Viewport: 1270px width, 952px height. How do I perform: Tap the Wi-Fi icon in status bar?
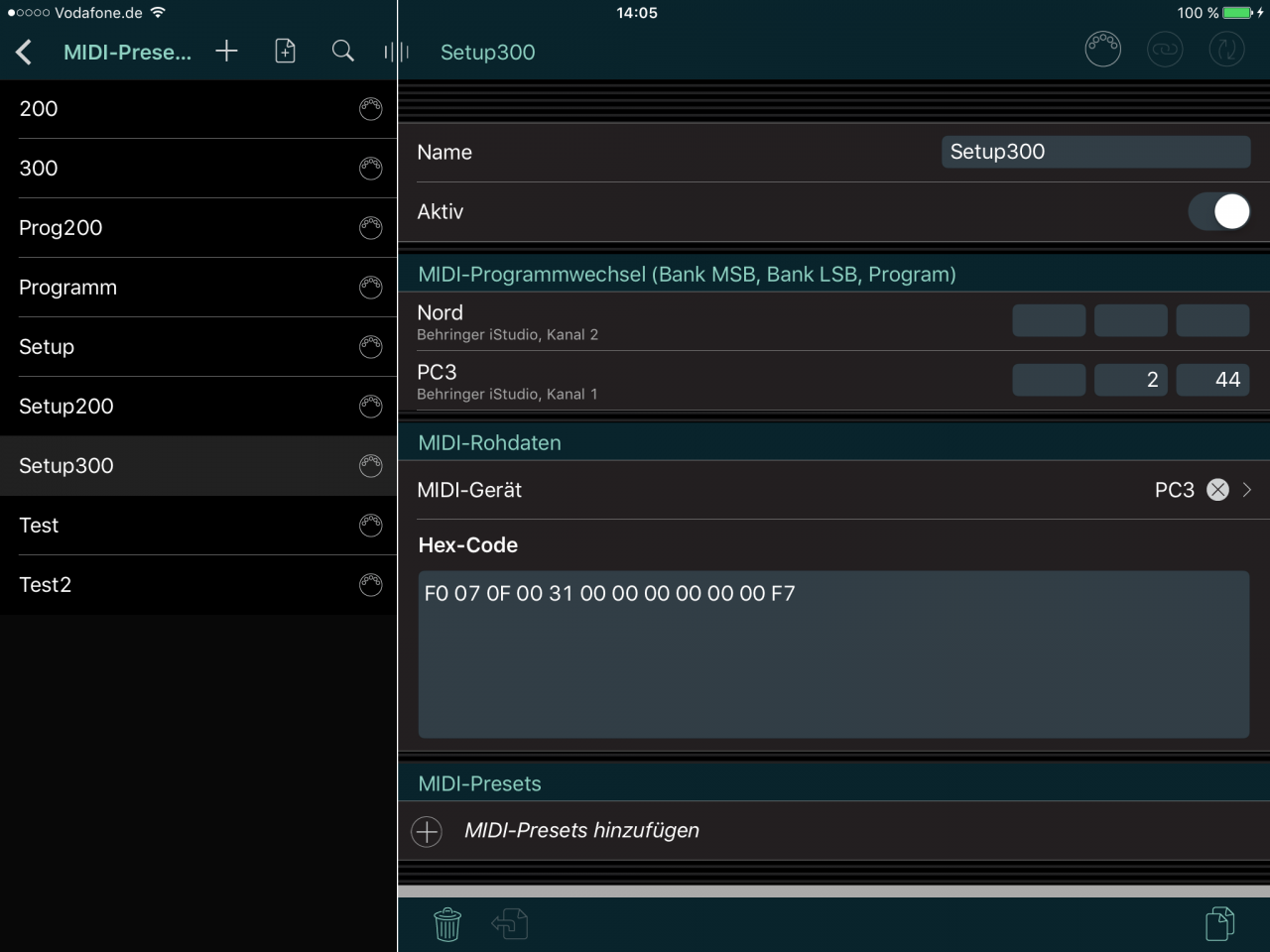click(158, 13)
